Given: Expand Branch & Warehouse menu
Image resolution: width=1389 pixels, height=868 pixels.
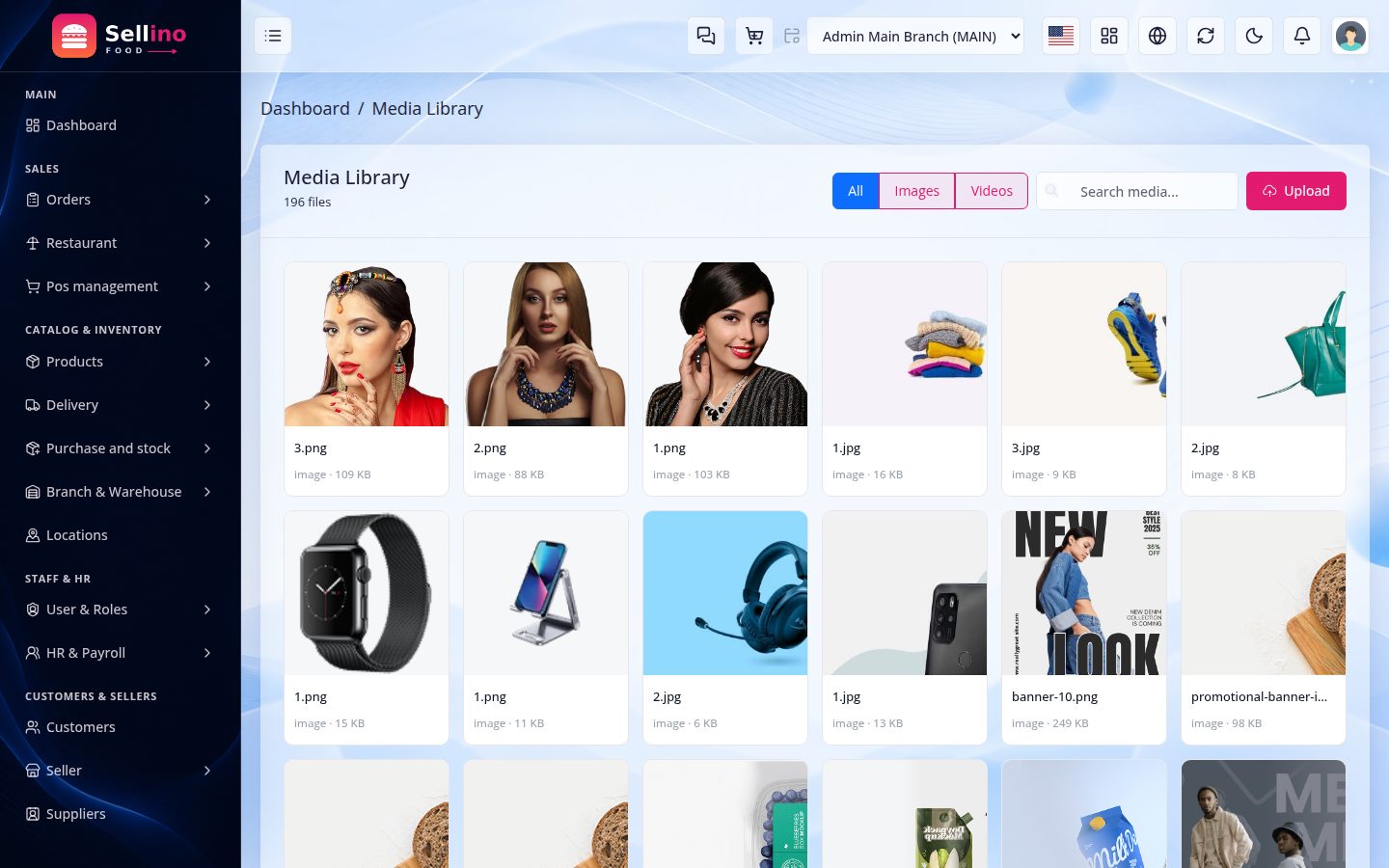Looking at the screenshot, I should pos(121,492).
